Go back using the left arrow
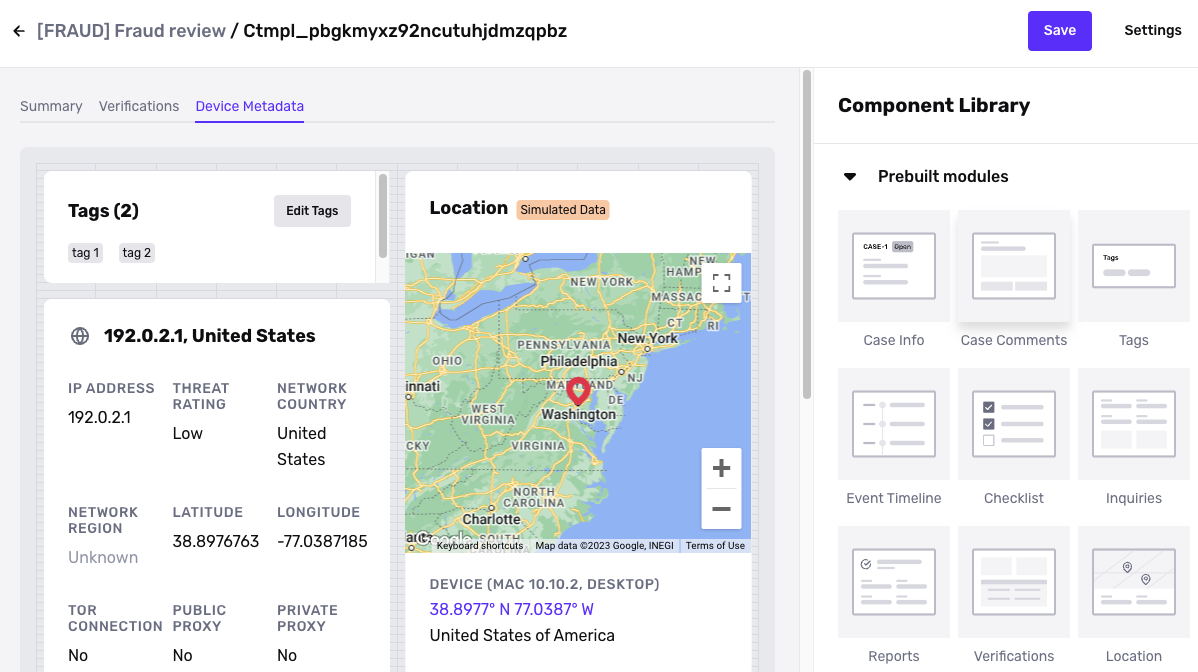The height and width of the screenshot is (672, 1198). pyautogui.click(x=19, y=31)
